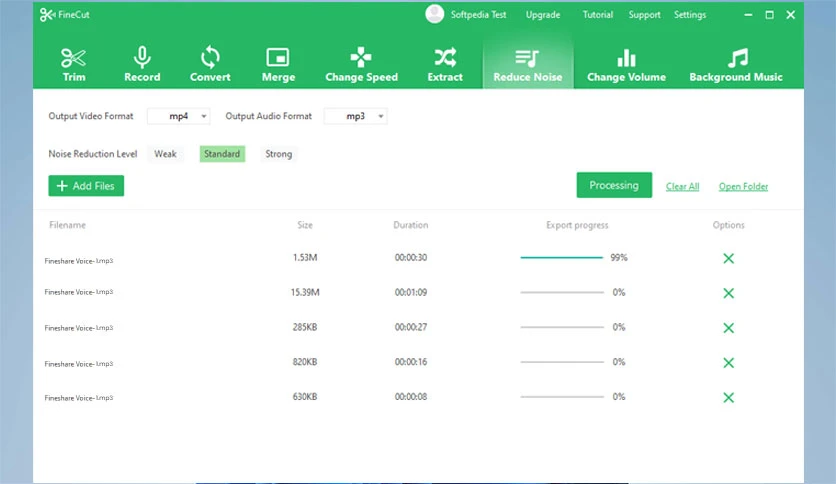
Task: Click the Duration column header
Action: (x=411, y=225)
